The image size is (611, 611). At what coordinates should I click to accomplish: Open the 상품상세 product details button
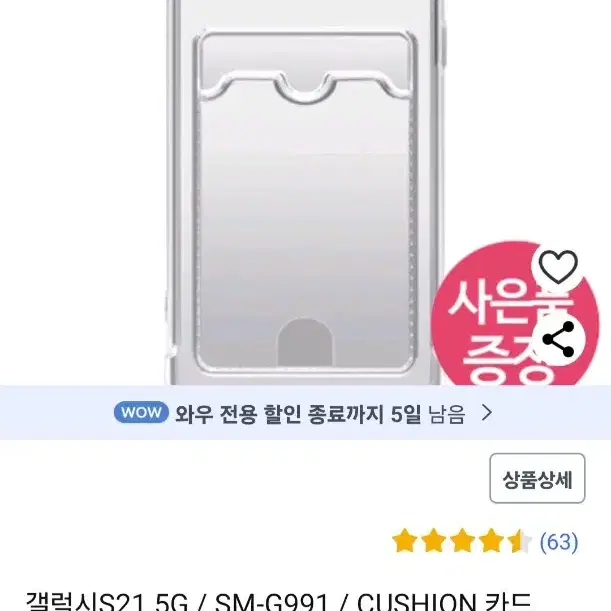537,478
